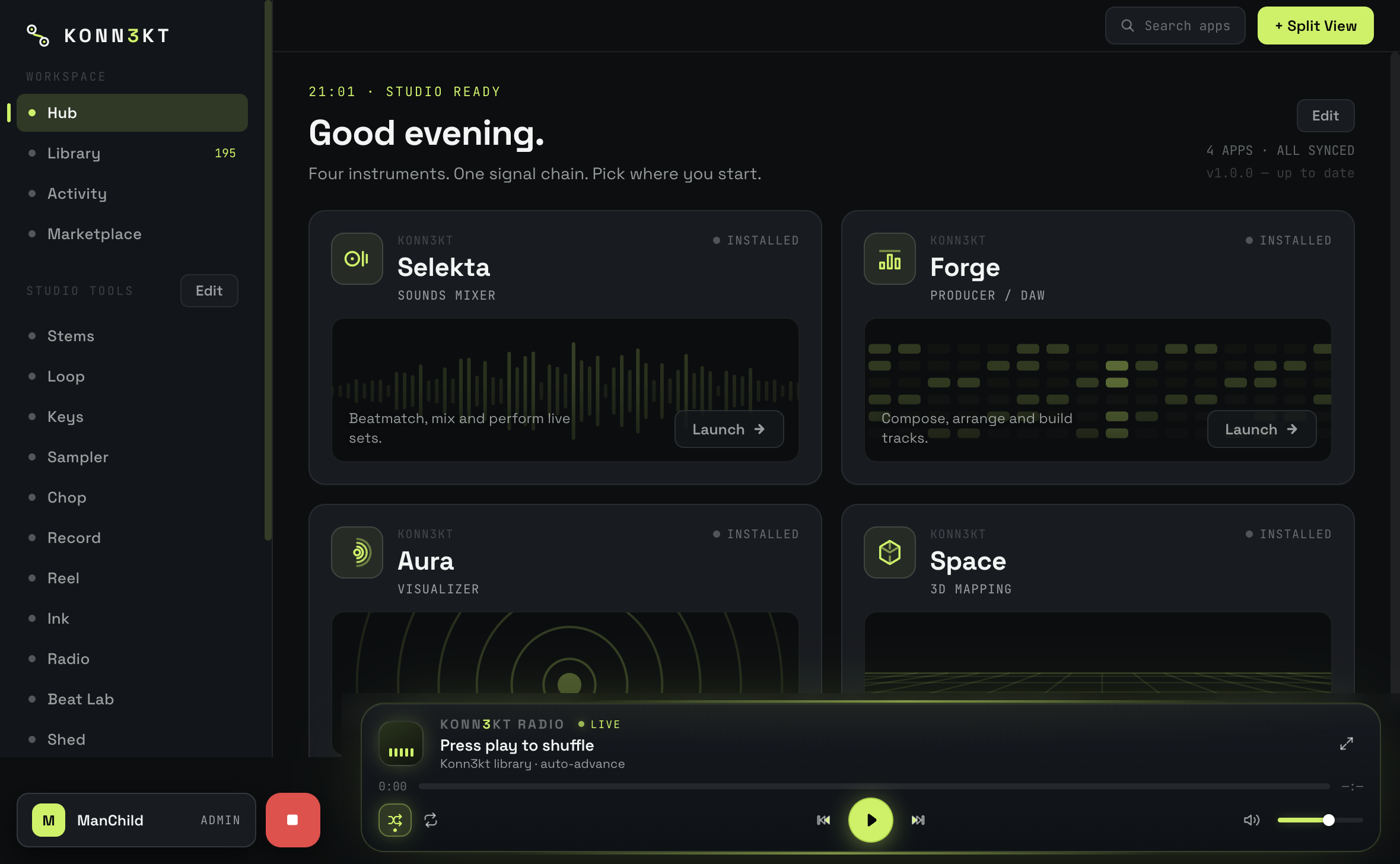Click the ADMIN role label
This screenshot has width=1400, height=864.
point(221,820)
